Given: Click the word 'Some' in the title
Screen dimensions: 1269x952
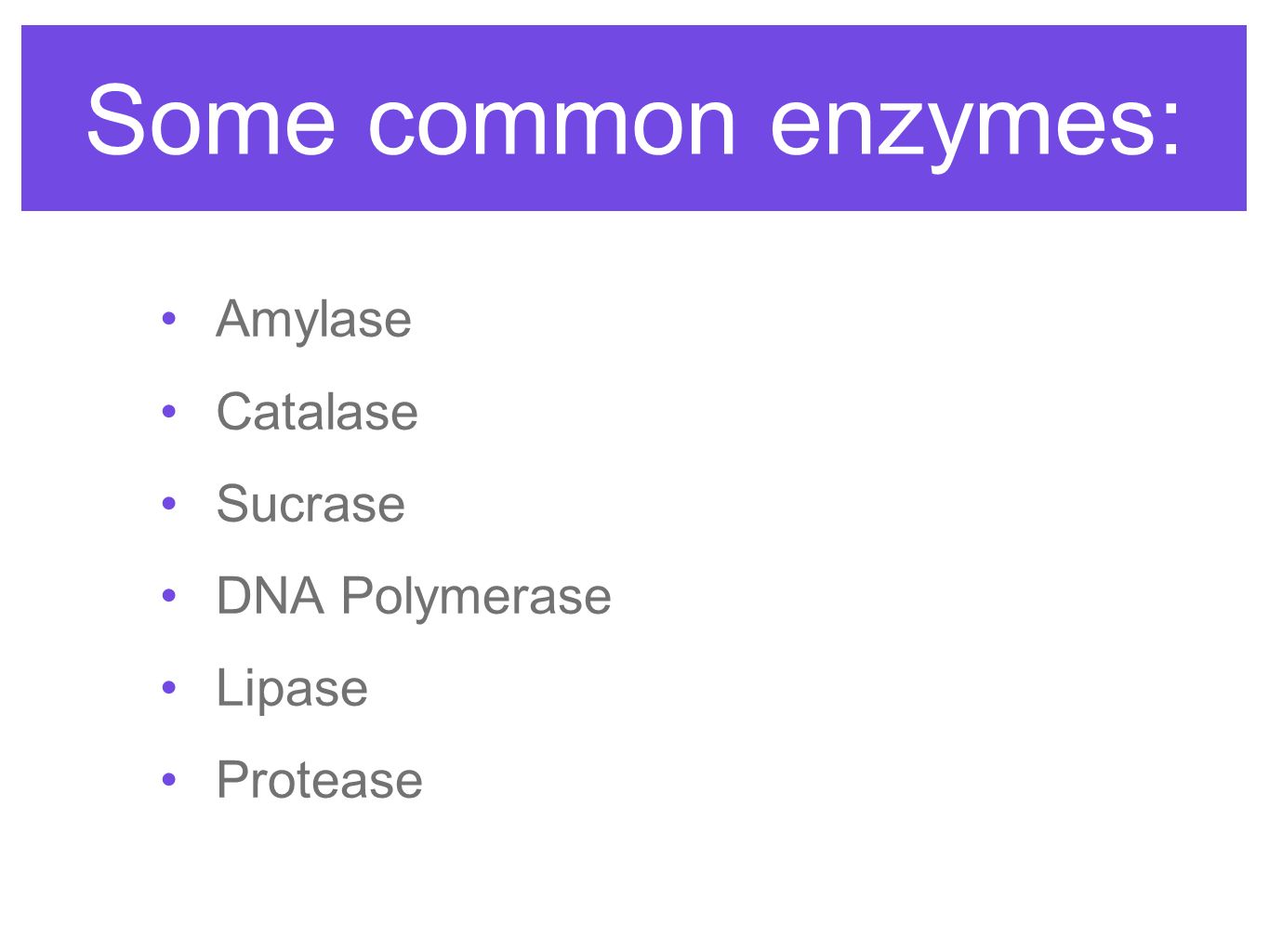Looking at the screenshot, I should point(210,119).
